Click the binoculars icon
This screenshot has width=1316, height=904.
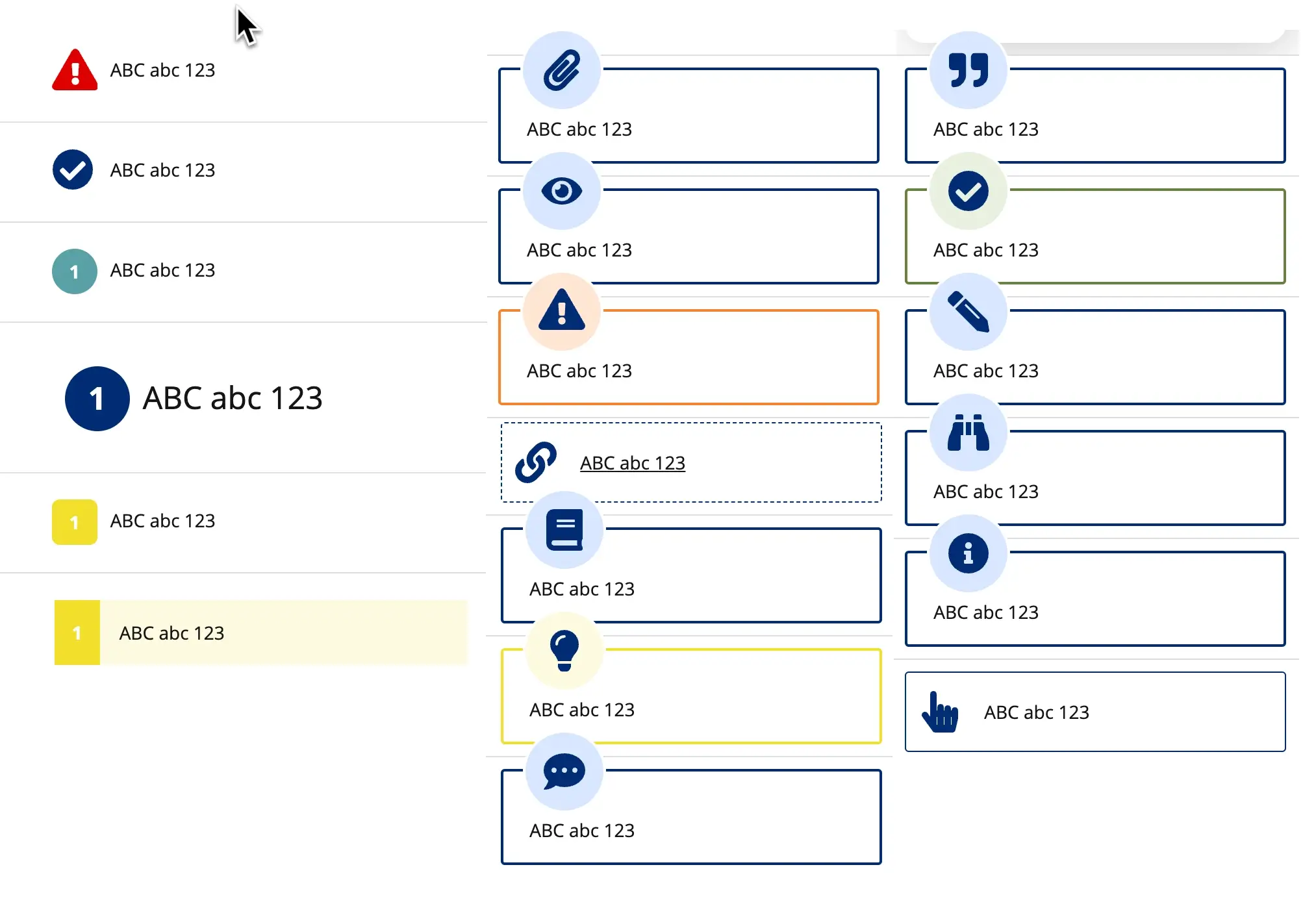point(968,433)
